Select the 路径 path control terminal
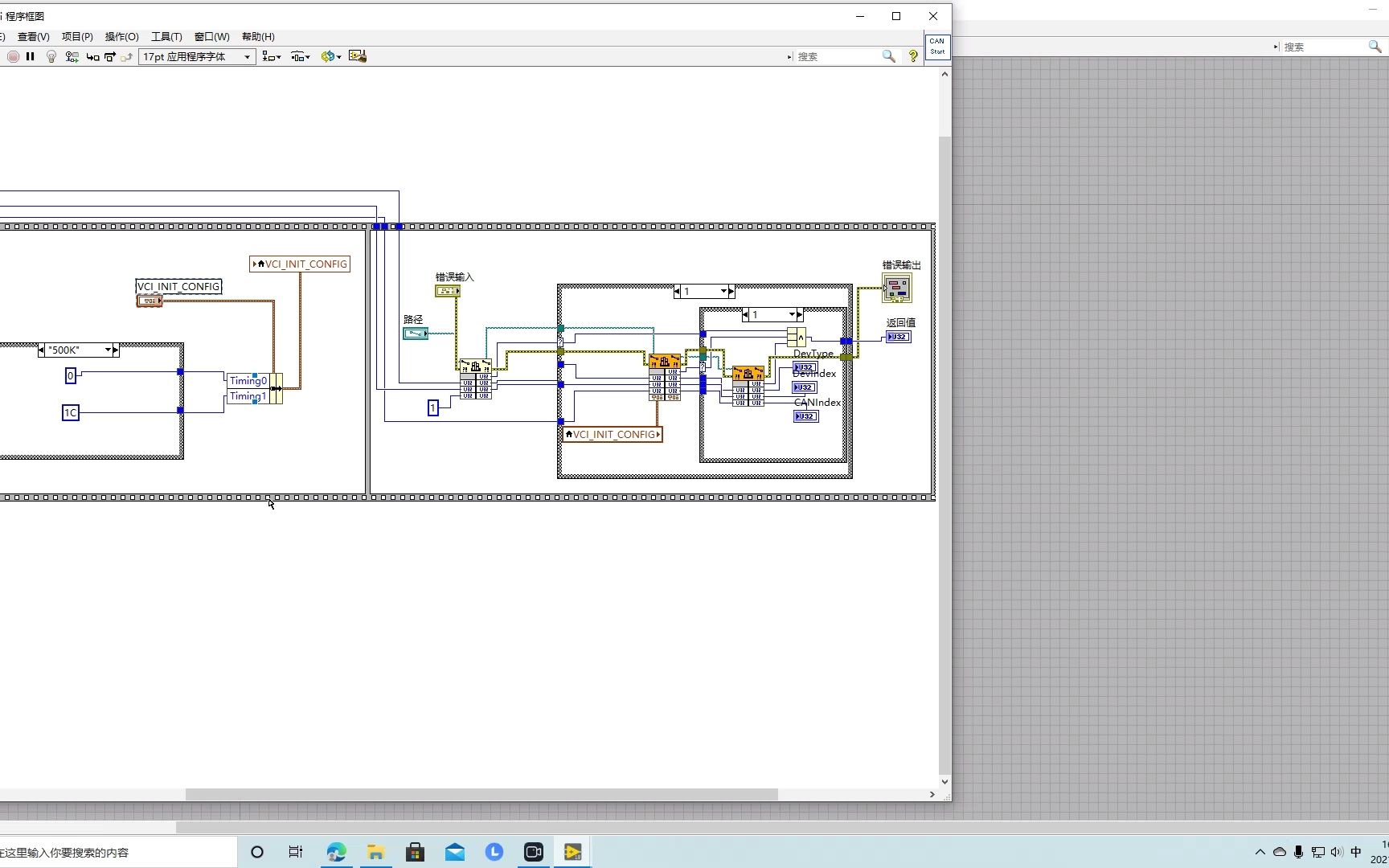This screenshot has width=1389, height=868. [416, 334]
